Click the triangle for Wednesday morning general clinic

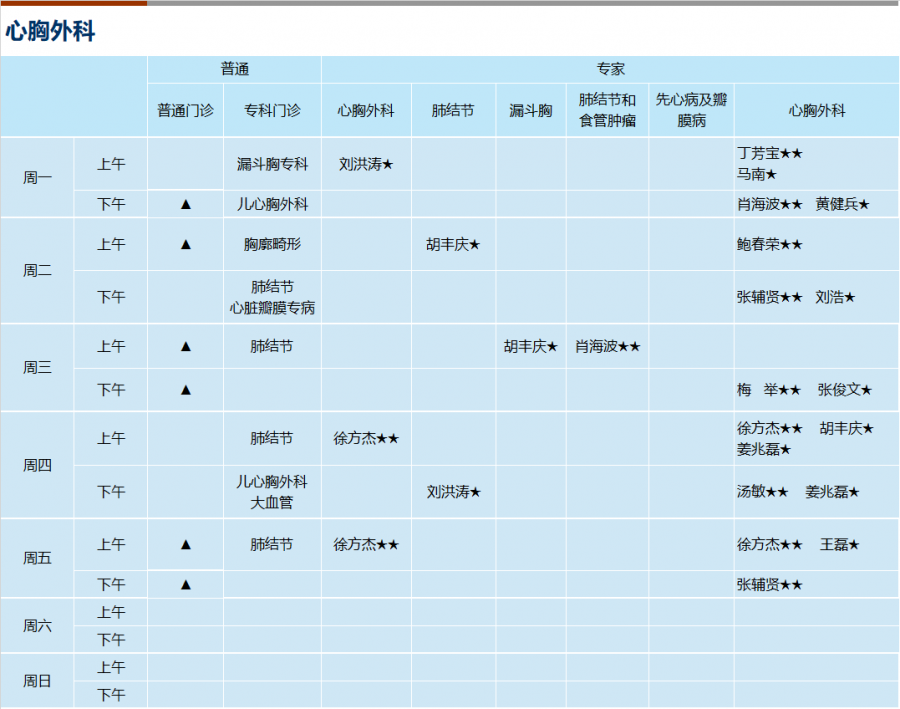[185, 346]
